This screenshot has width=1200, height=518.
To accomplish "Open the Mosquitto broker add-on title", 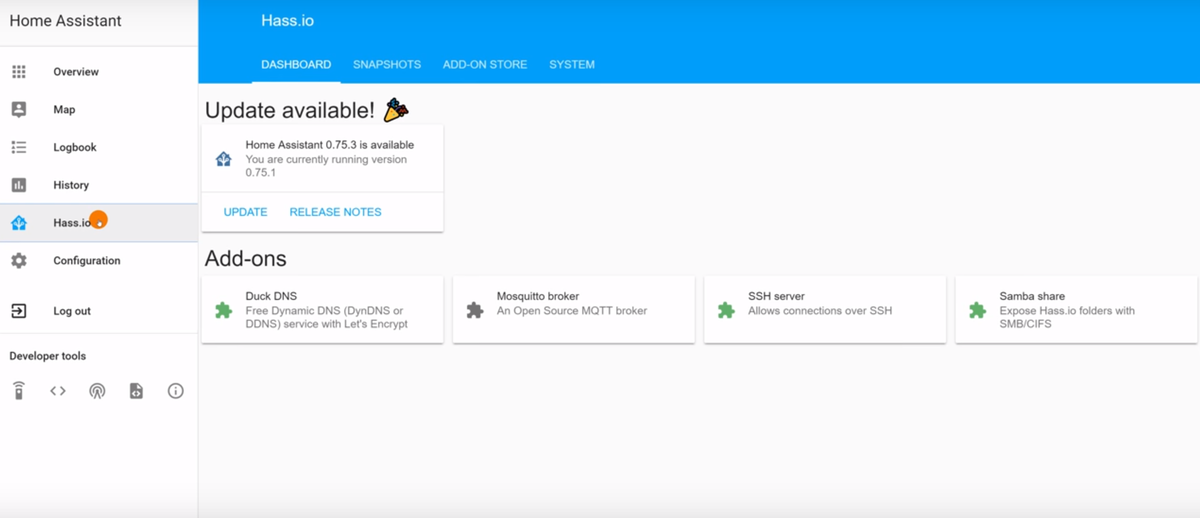I will click(x=538, y=296).
